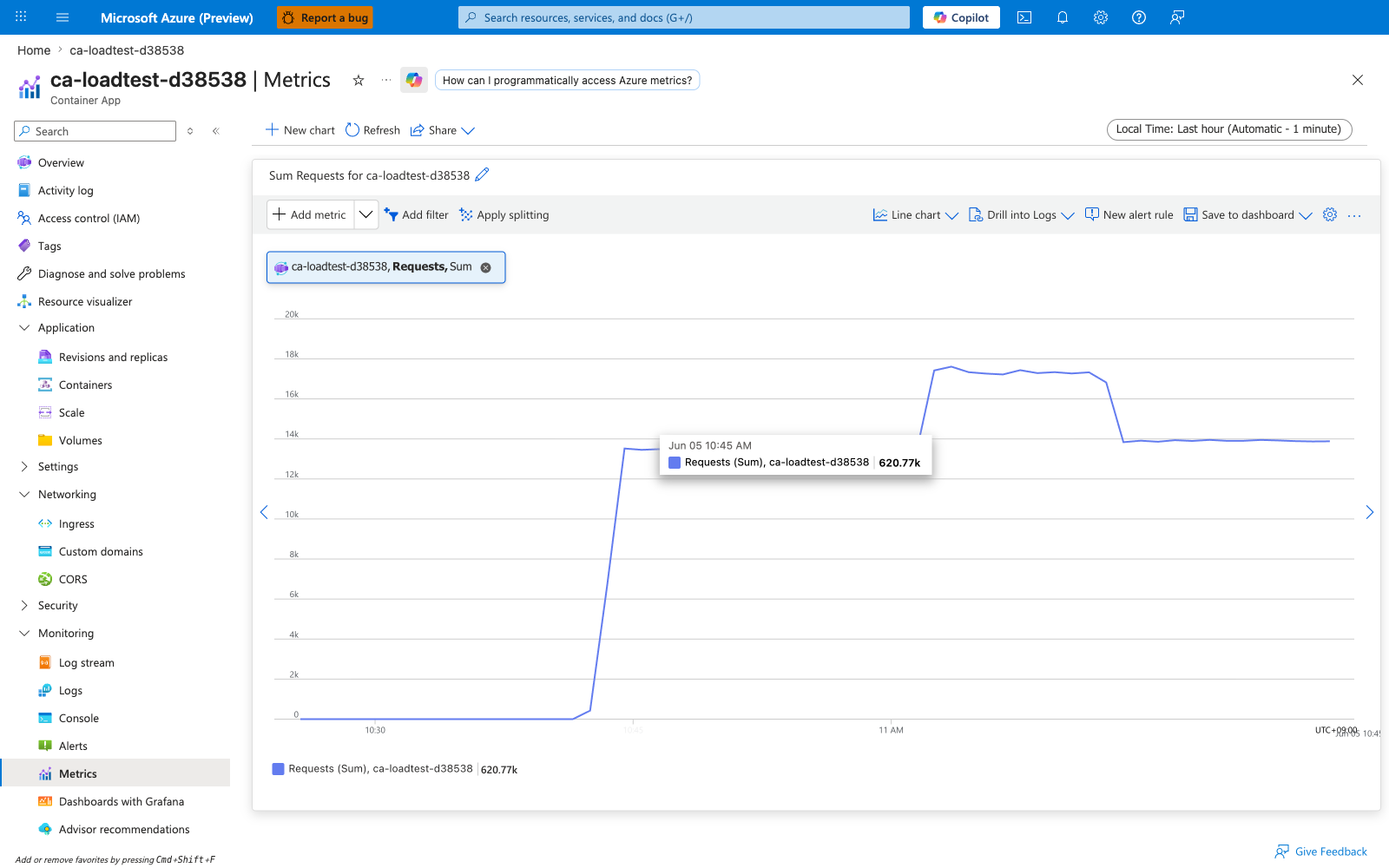Remove the Requests Sum metric chip
The width and height of the screenshot is (1389, 868).
(486, 267)
